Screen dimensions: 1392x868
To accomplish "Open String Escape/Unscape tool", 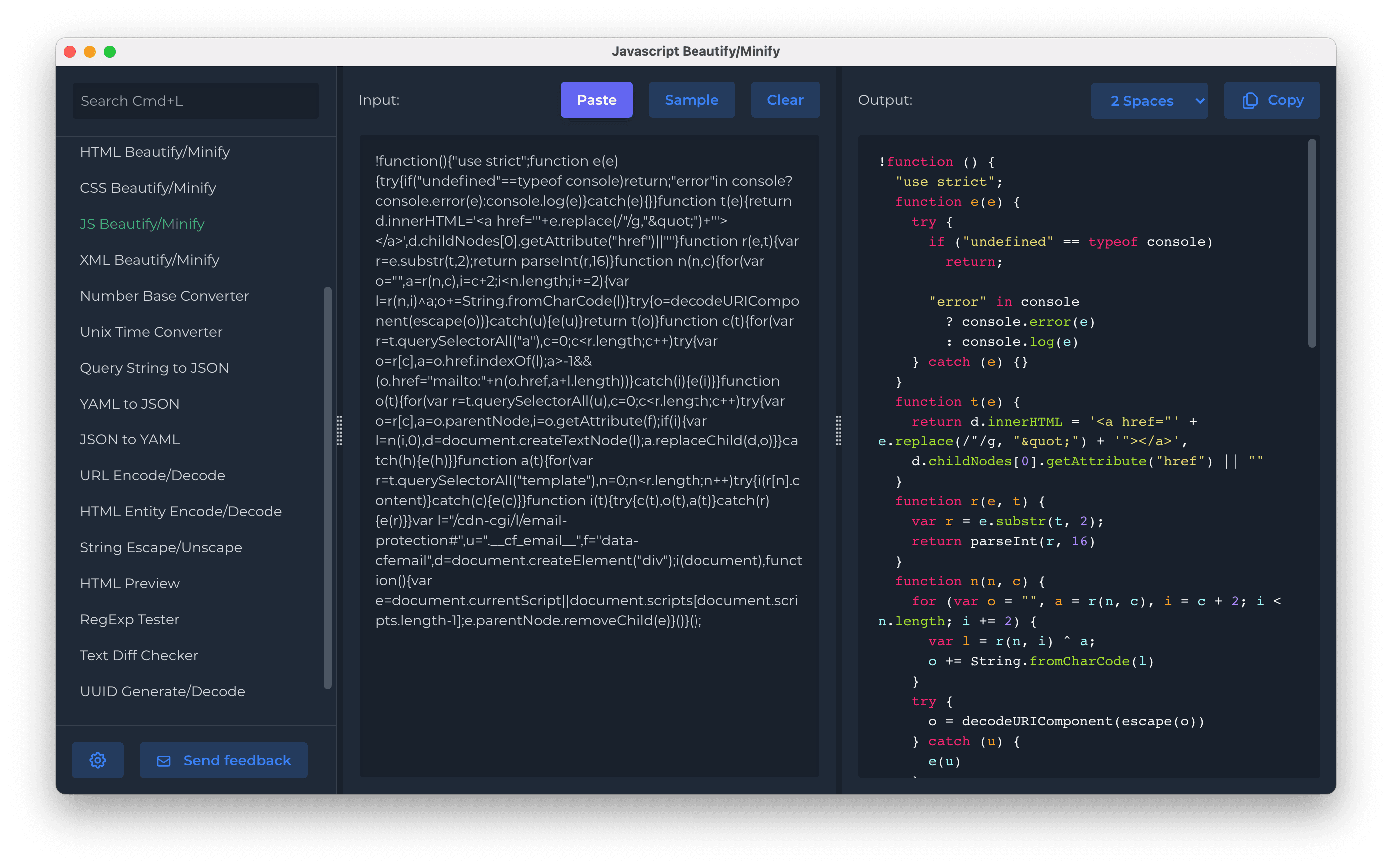I will 161,548.
